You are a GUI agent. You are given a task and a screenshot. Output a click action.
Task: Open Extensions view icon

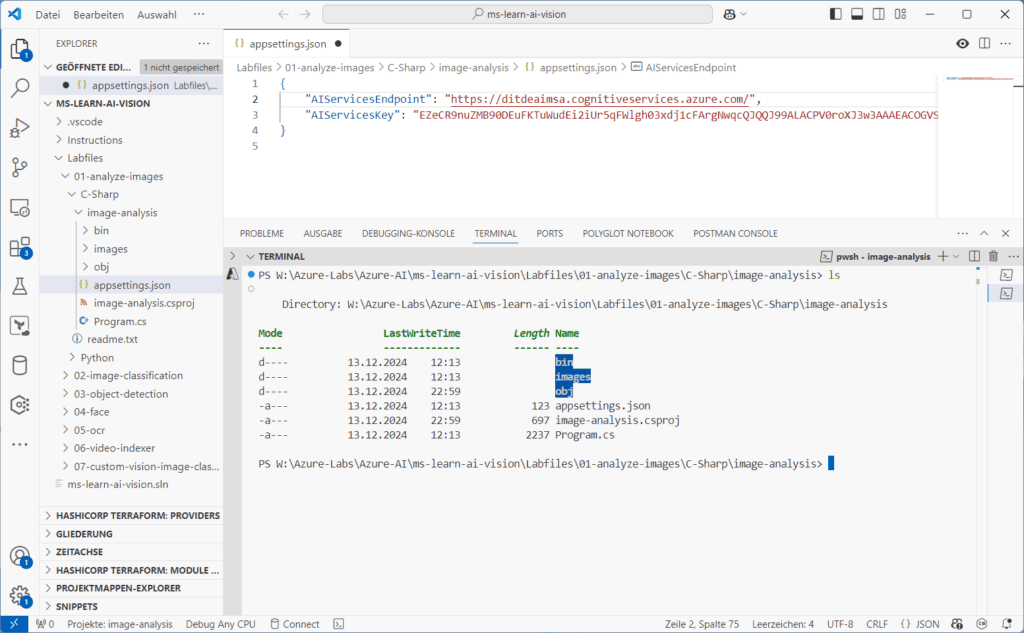(20, 248)
